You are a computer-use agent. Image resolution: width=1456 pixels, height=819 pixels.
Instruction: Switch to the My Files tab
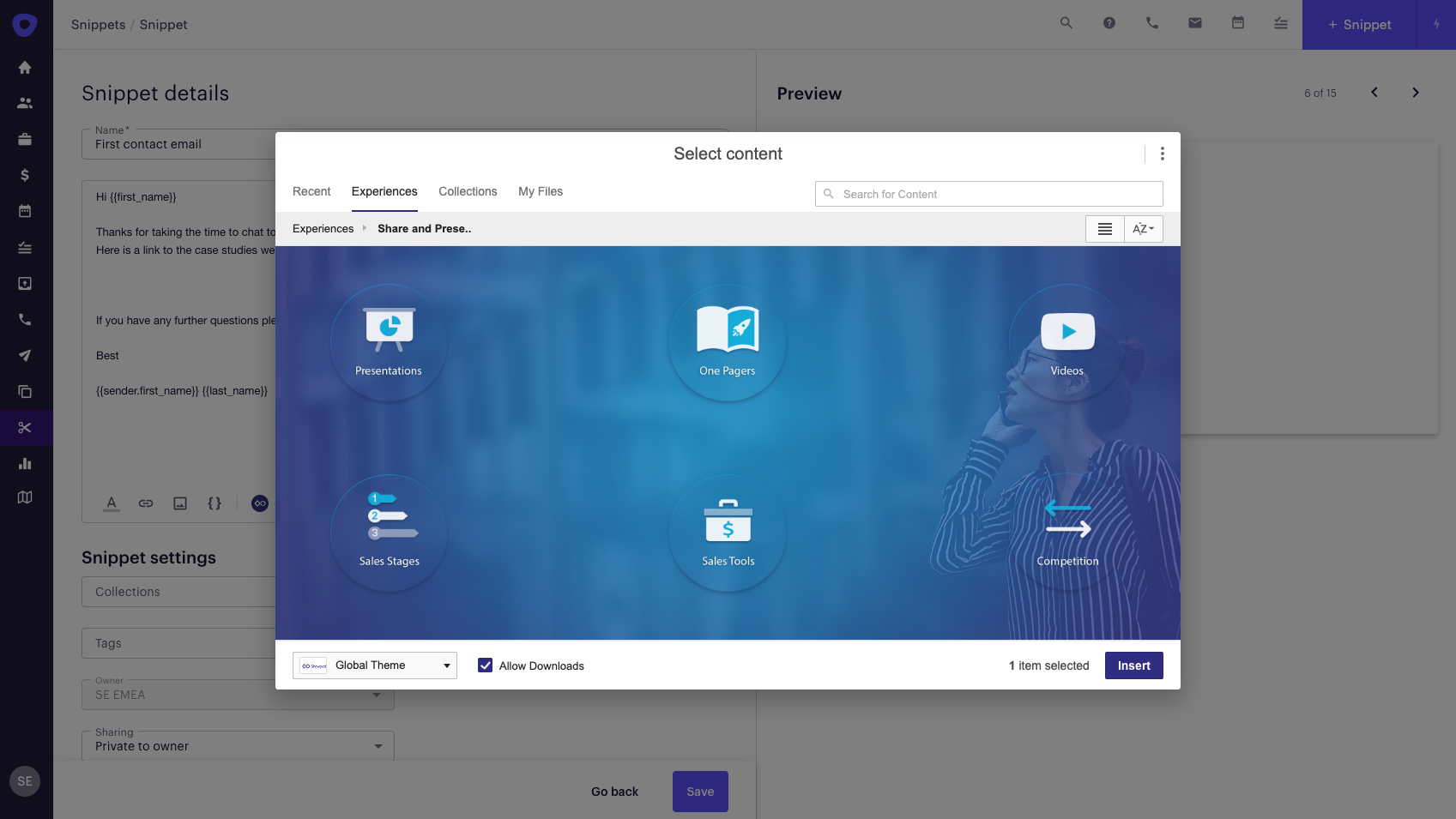click(x=541, y=191)
